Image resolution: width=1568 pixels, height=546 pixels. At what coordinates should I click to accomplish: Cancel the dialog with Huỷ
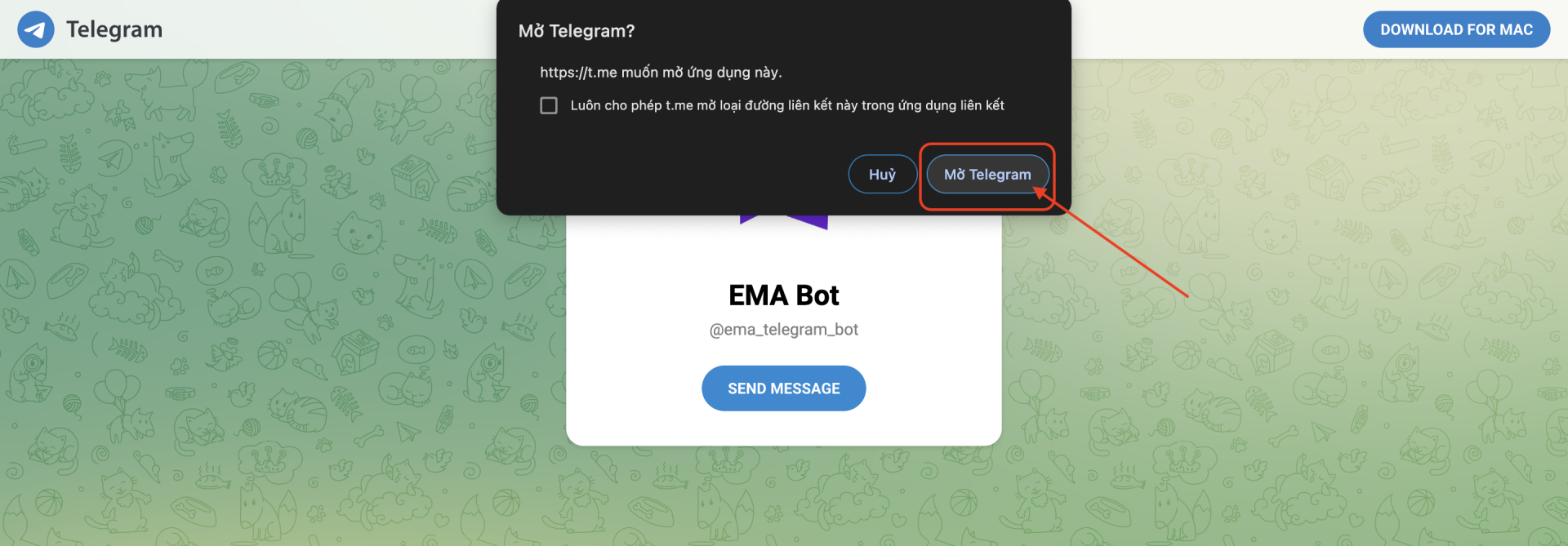[882, 174]
